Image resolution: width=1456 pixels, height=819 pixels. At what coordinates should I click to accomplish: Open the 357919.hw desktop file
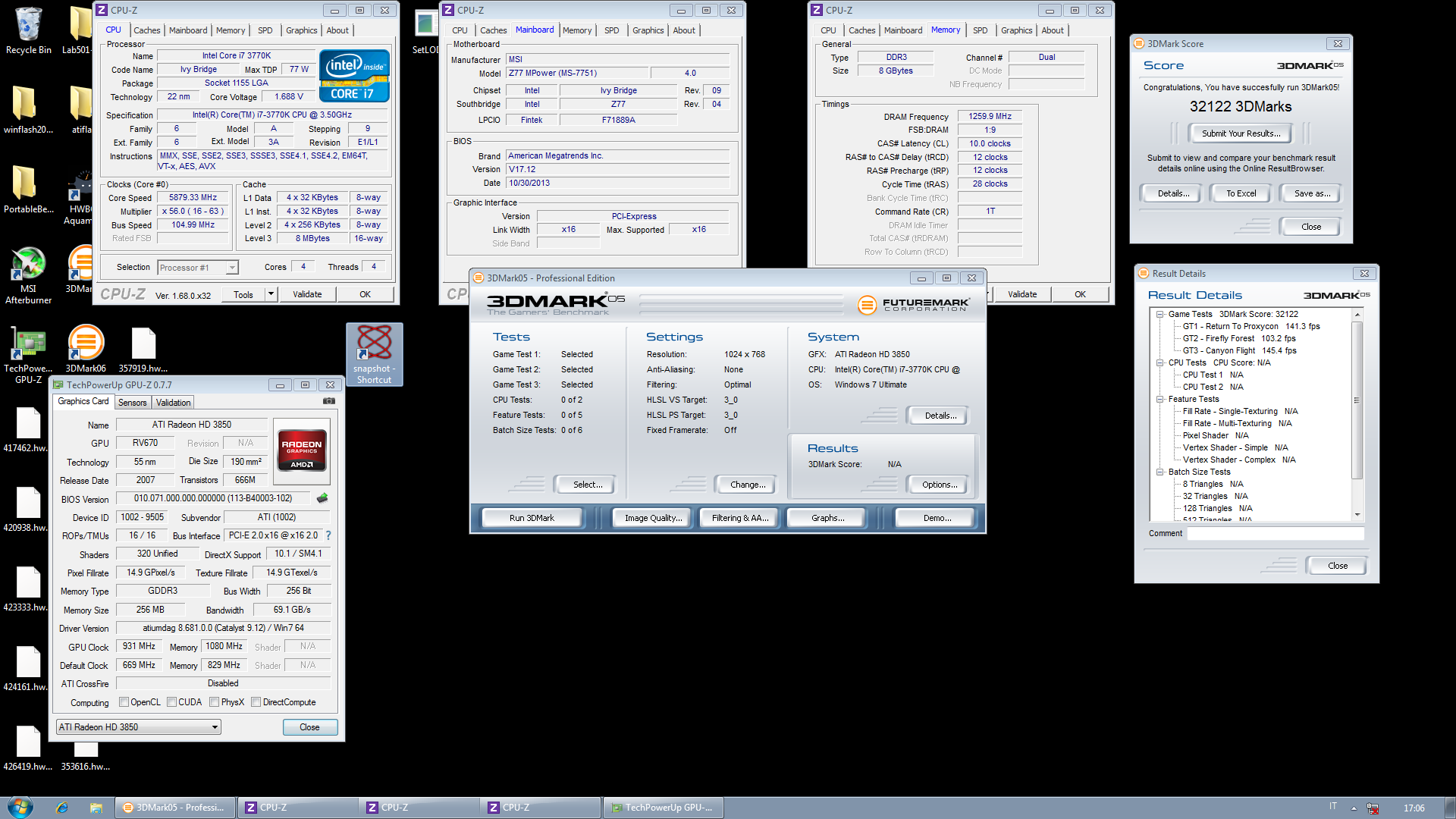click(x=143, y=349)
